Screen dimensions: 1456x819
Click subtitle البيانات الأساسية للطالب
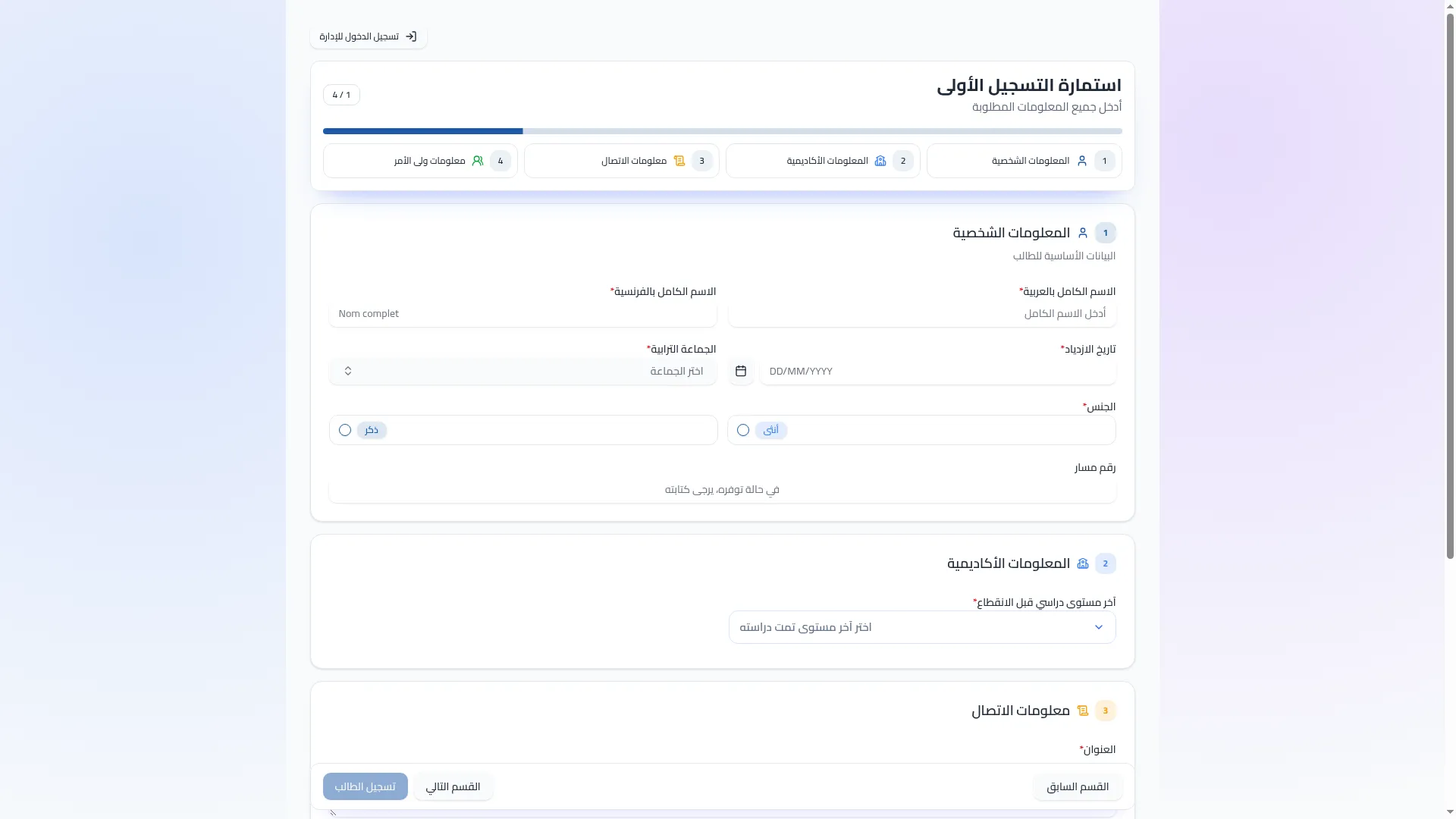coord(1065,256)
